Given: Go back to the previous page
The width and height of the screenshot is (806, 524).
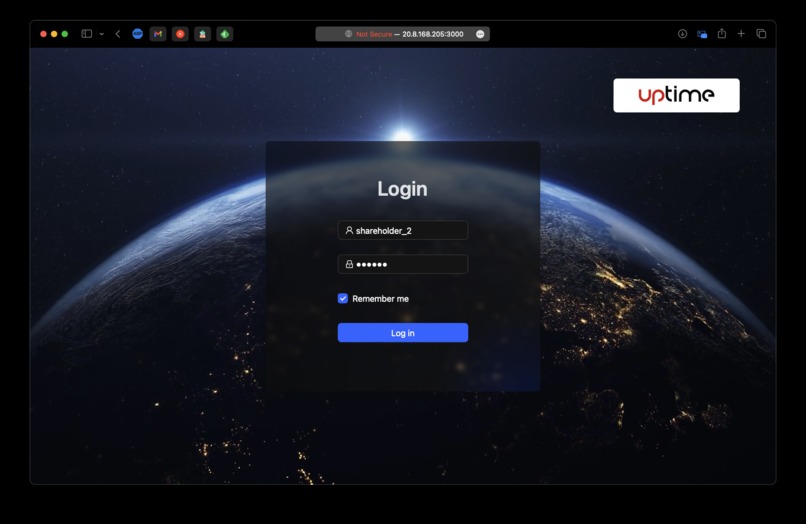Looking at the screenshot, I should click(x=118, y=34).
